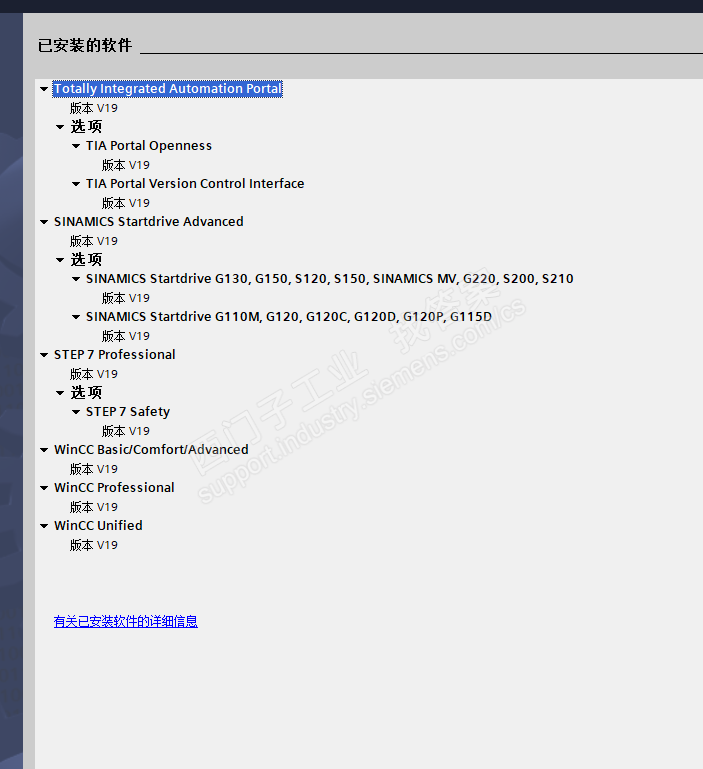703x769 pixels.
Task: Click 版本 V19 under STEP 7 Safety
Action: click(x=126, y=431)
